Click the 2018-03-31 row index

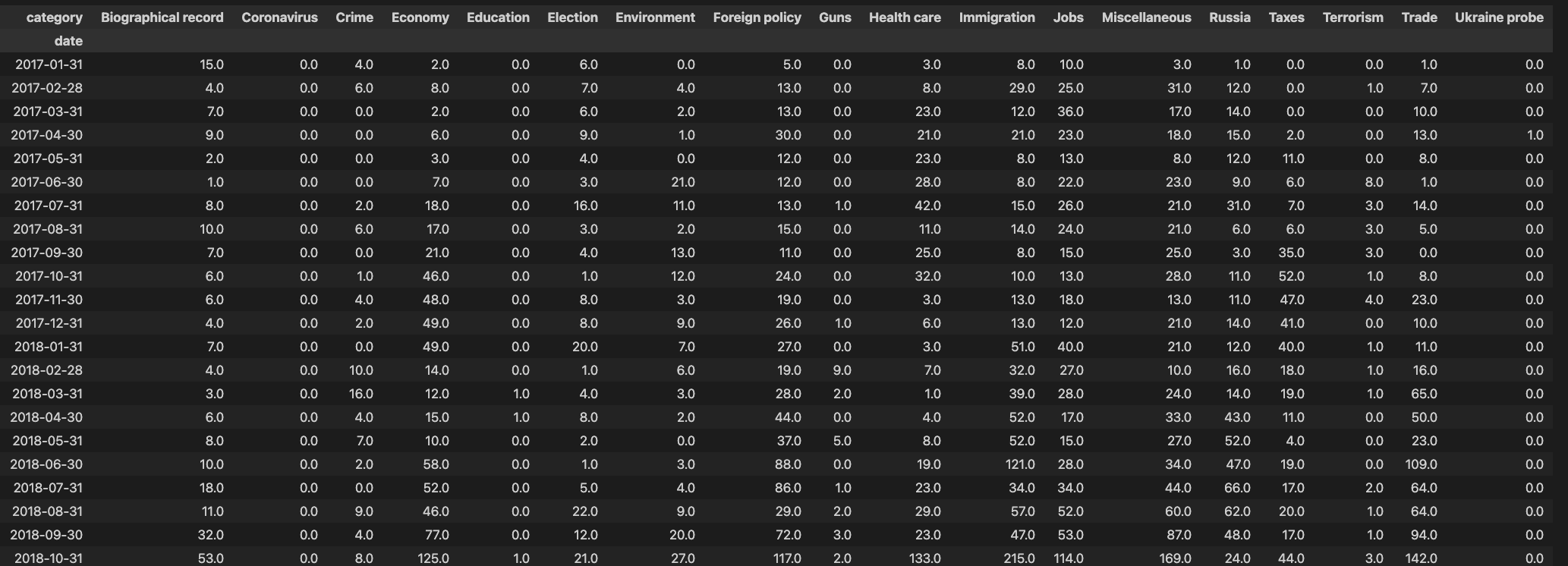click(x=47, y=394)
